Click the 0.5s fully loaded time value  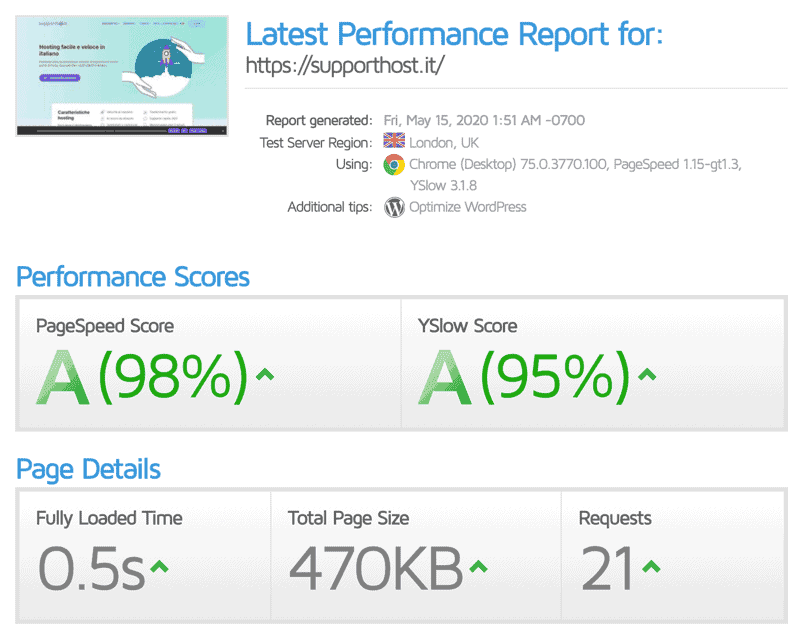tap(92, 569)
